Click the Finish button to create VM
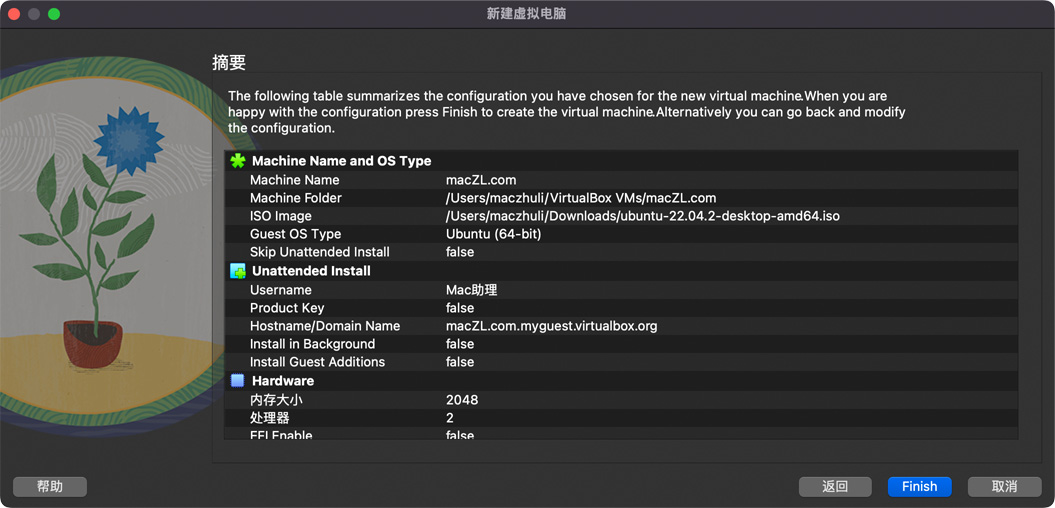 [919, 487]
